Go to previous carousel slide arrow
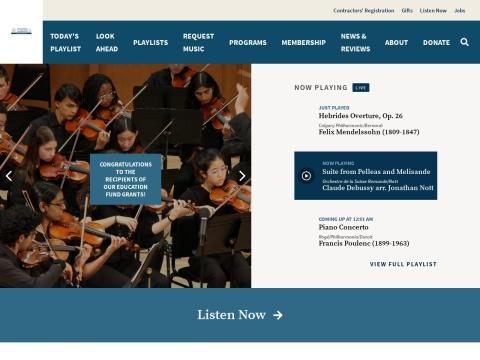Screen dimensions: 480x360 9,176
